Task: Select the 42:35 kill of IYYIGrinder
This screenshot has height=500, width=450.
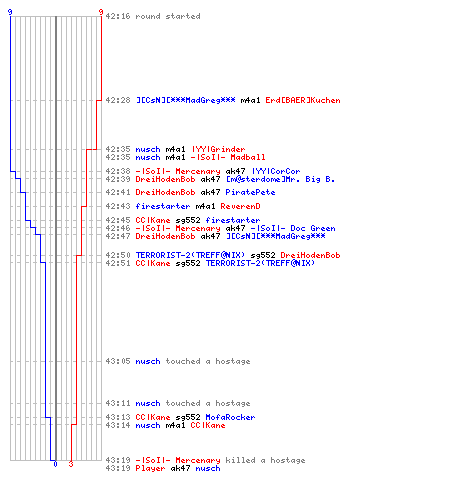Action: 175,149
